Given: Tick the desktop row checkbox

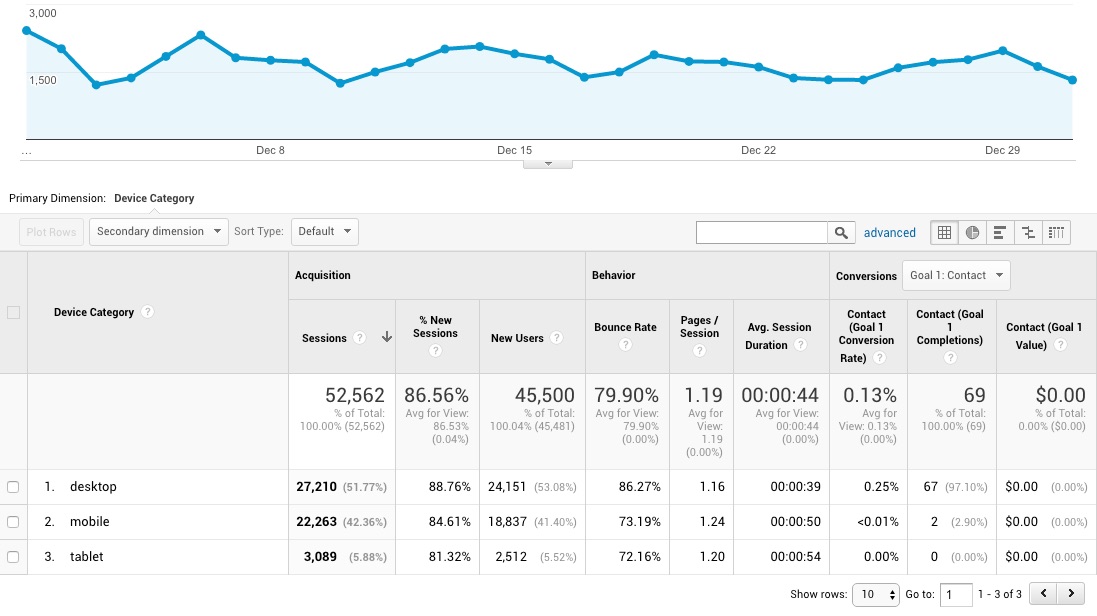Looking at the screenshot, I should tap(13, 487).
